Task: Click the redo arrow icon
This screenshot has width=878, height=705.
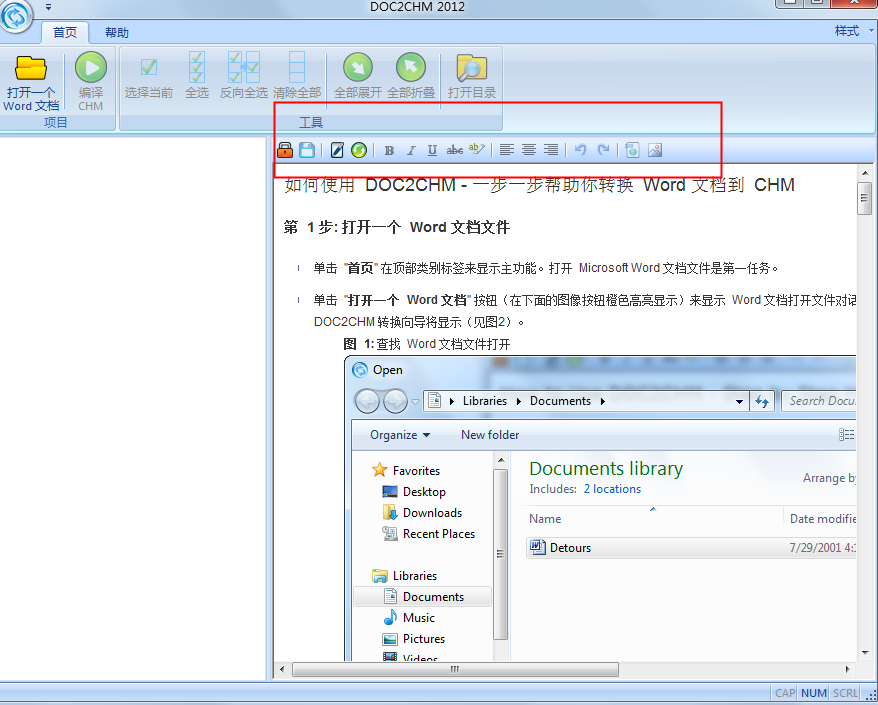Action: pyautogui.click(x=603, y=150)
